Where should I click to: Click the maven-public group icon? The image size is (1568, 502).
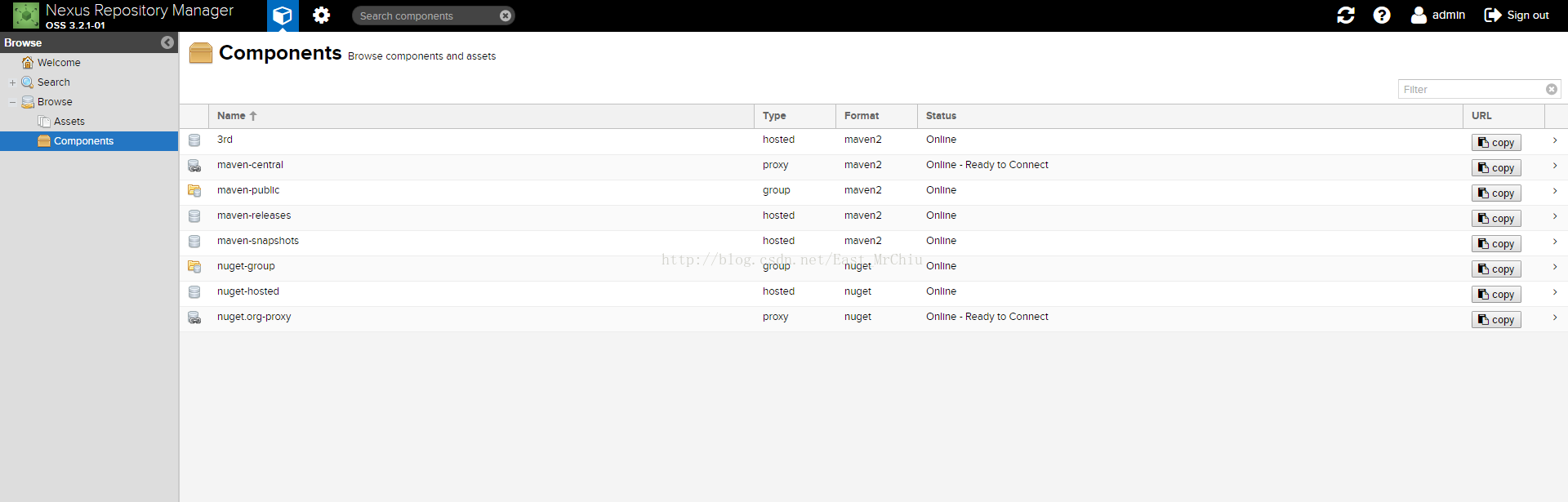pos(194,191)
